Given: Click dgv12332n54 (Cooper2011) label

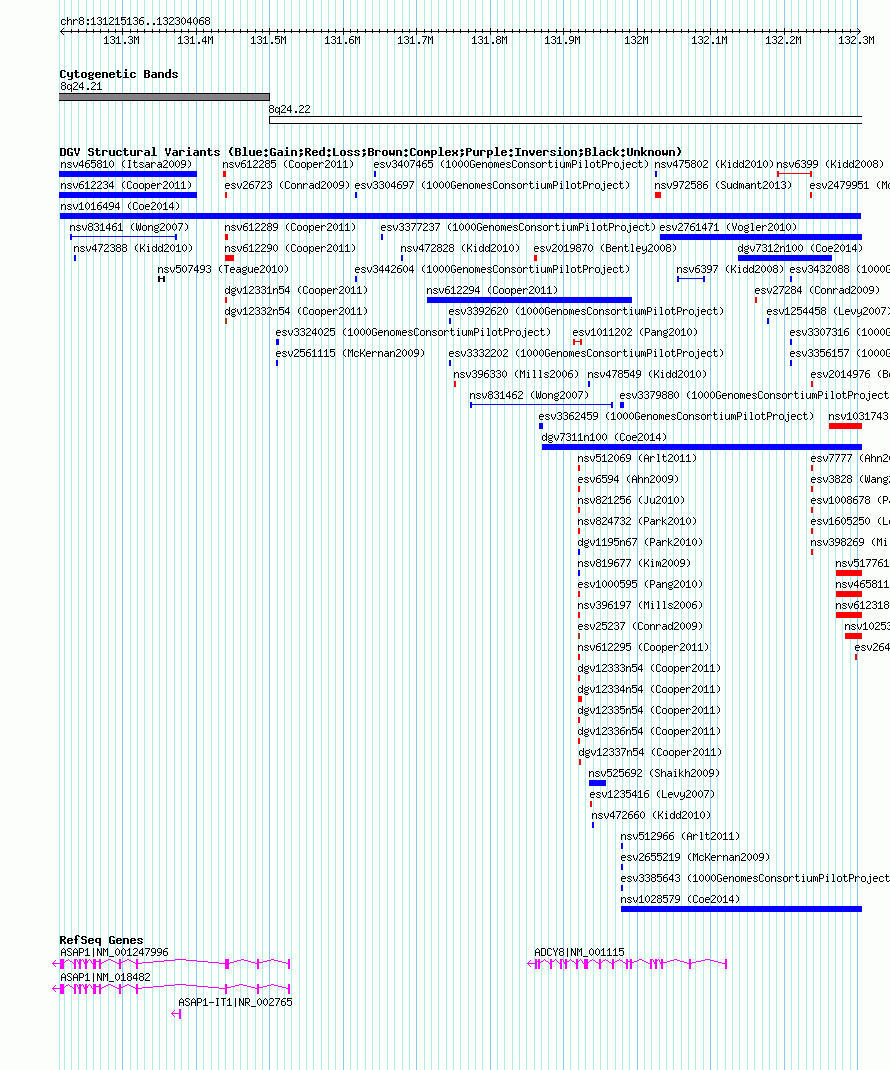Looking at the screenshot, I should (296, 312).
